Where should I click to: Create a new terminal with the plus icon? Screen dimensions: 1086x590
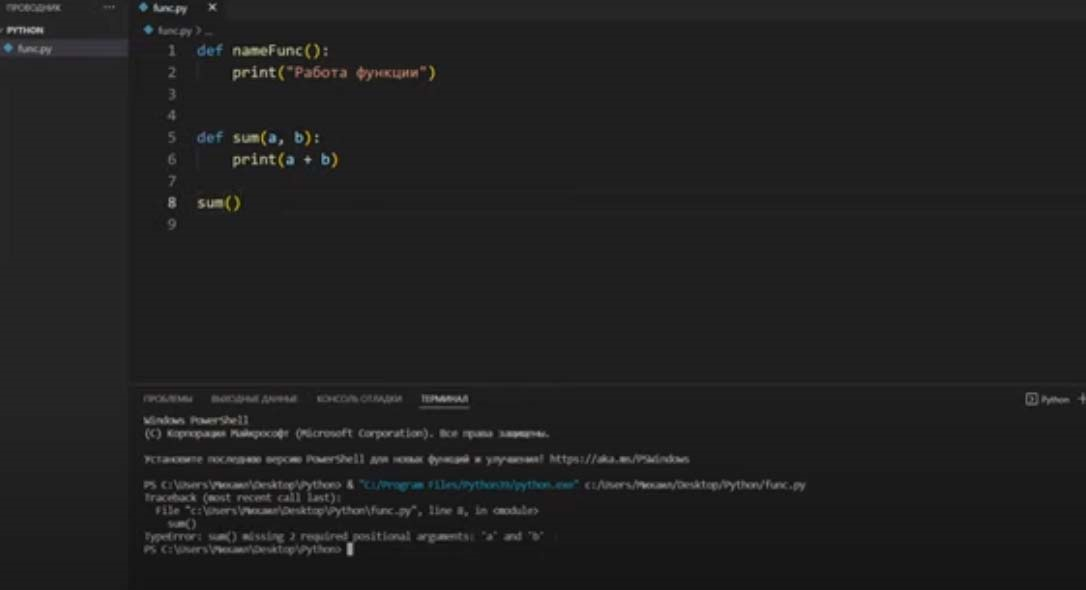[1080, 397]
